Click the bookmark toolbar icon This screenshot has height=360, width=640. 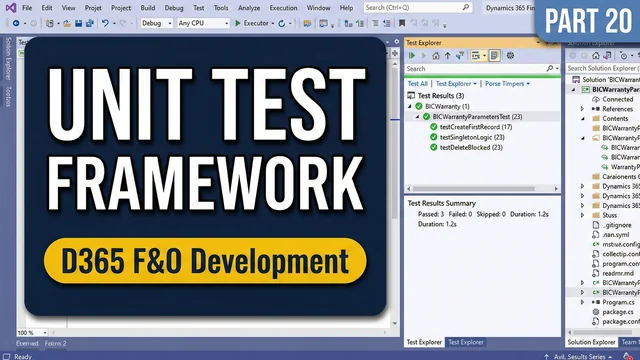pyautogui.click(x=402, y=23)
